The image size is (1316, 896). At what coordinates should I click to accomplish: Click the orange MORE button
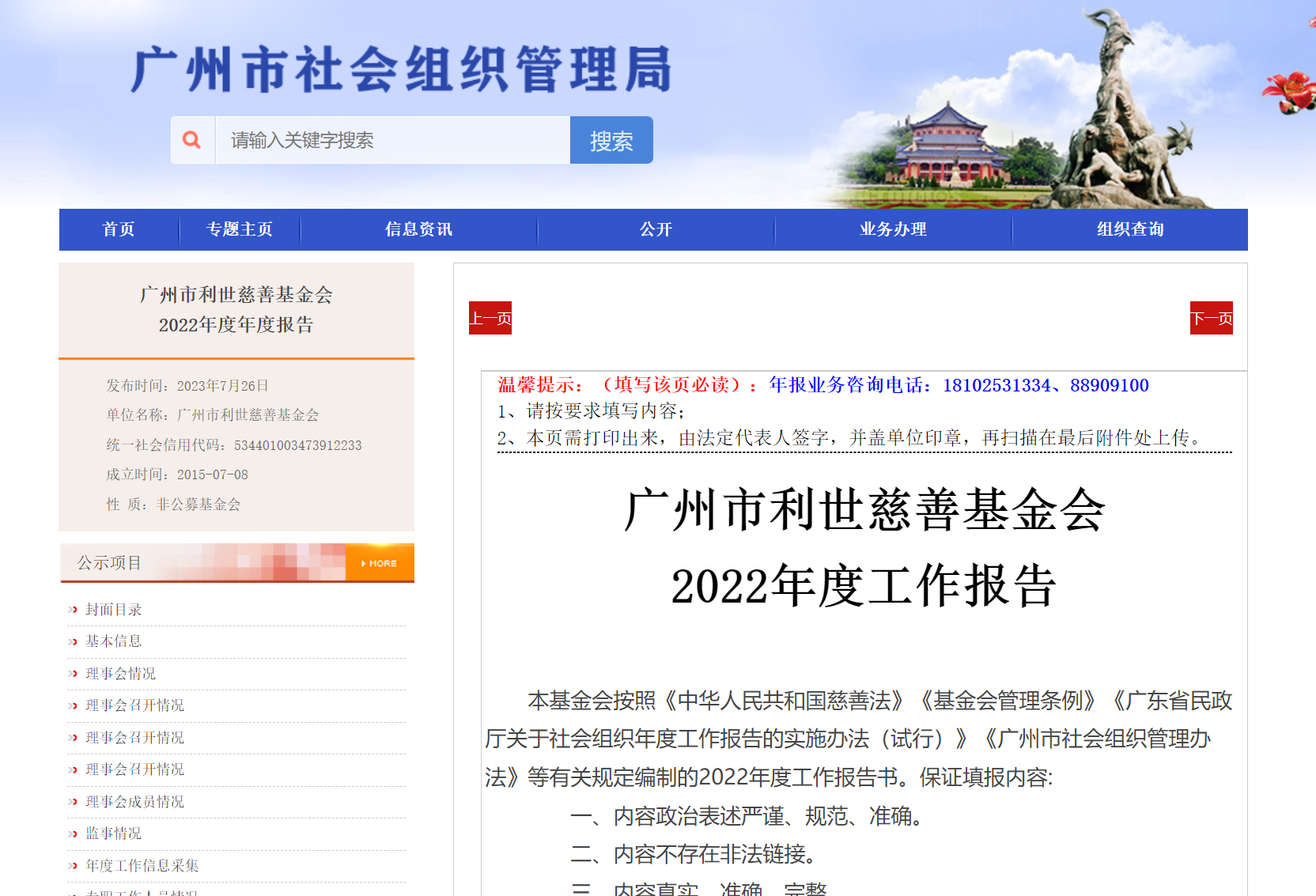(380, 563)
